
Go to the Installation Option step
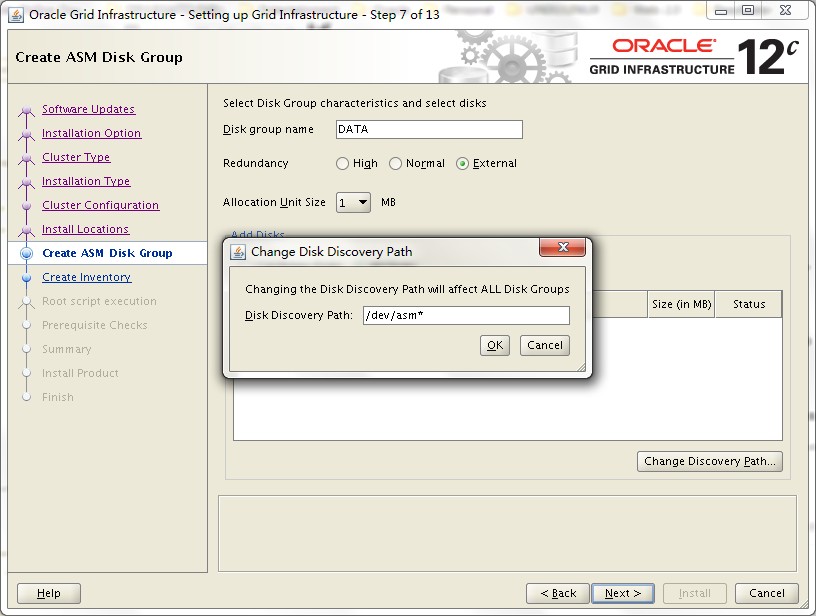click(92, 133)
